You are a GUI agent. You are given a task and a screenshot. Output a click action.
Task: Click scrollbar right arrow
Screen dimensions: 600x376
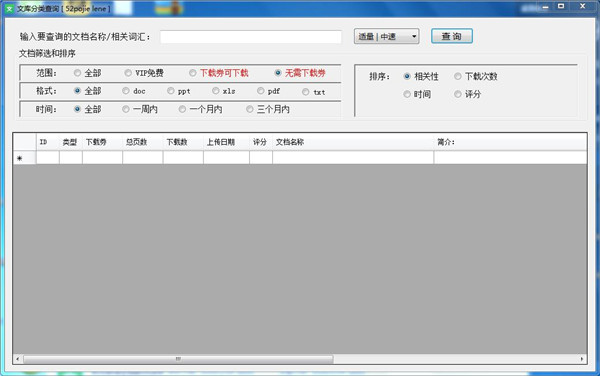[582, 359]
